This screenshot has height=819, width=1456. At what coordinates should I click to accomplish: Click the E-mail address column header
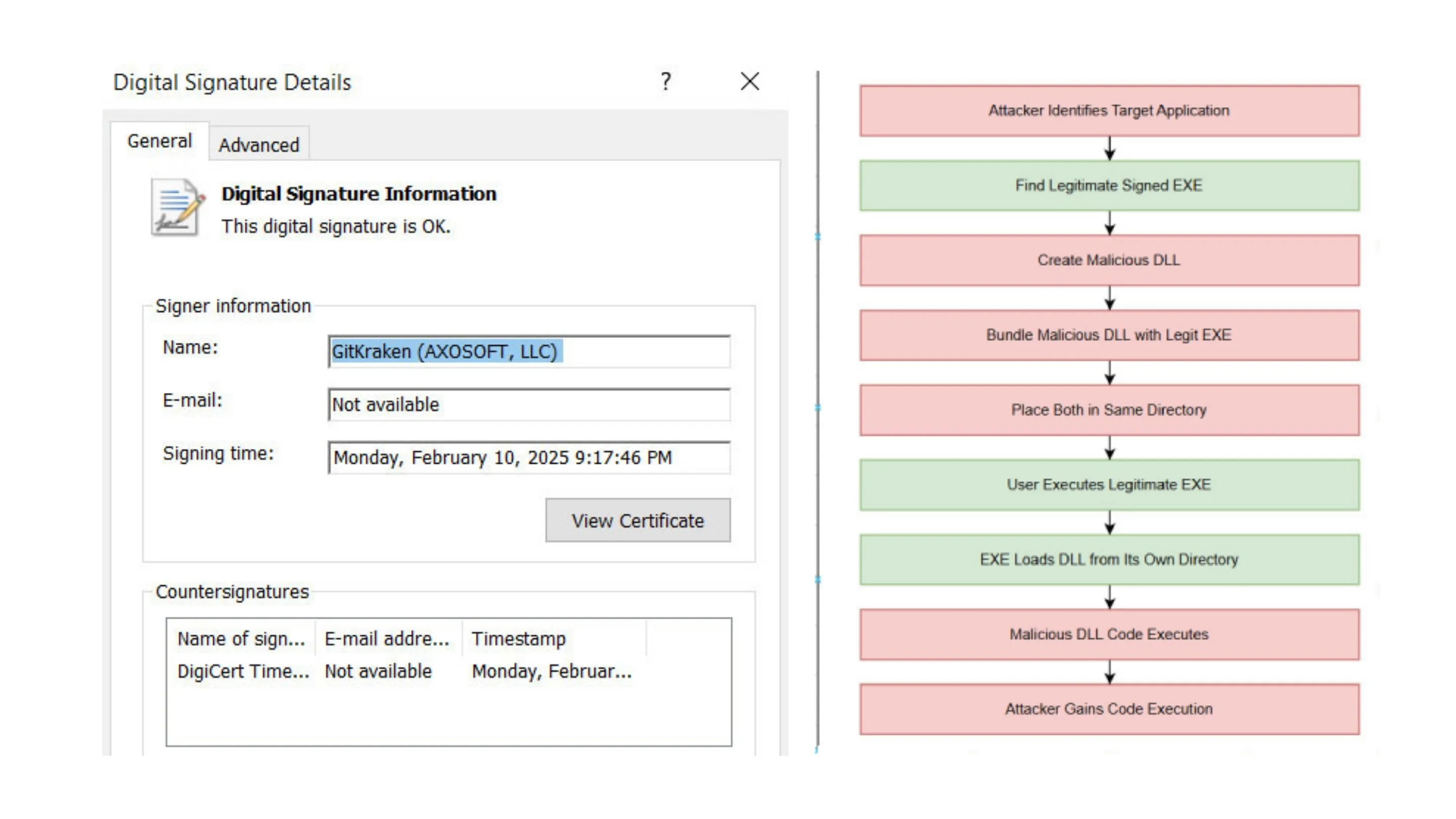387,639
